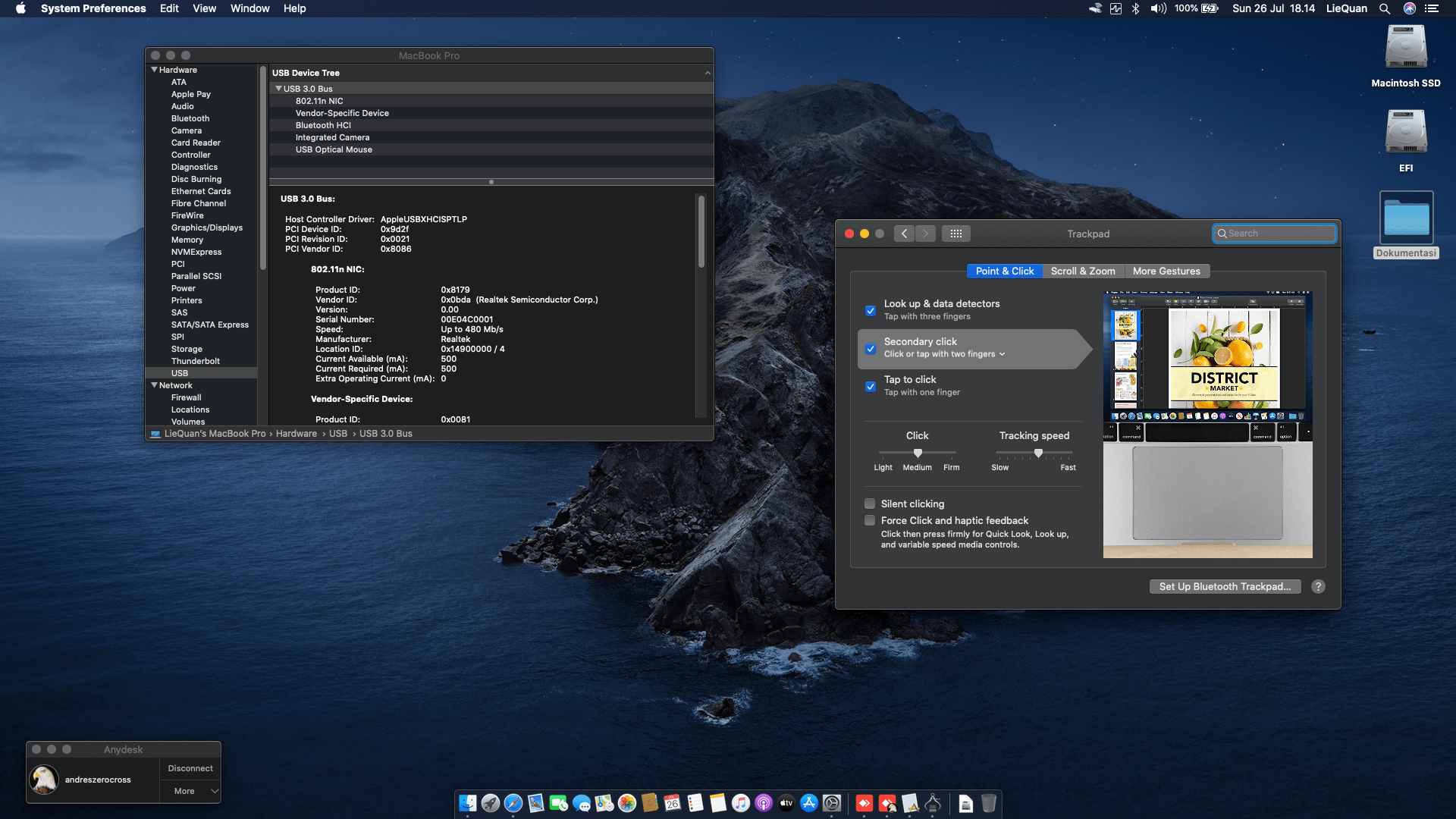Show all preferences grid button
Screen dimensions: 1456x819
pyautogui.click(x=956, y=234)
